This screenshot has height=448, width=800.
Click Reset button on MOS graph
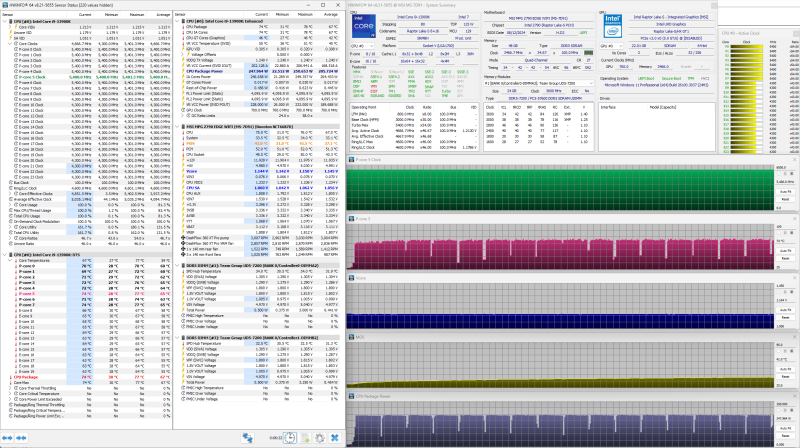[785, 377]
